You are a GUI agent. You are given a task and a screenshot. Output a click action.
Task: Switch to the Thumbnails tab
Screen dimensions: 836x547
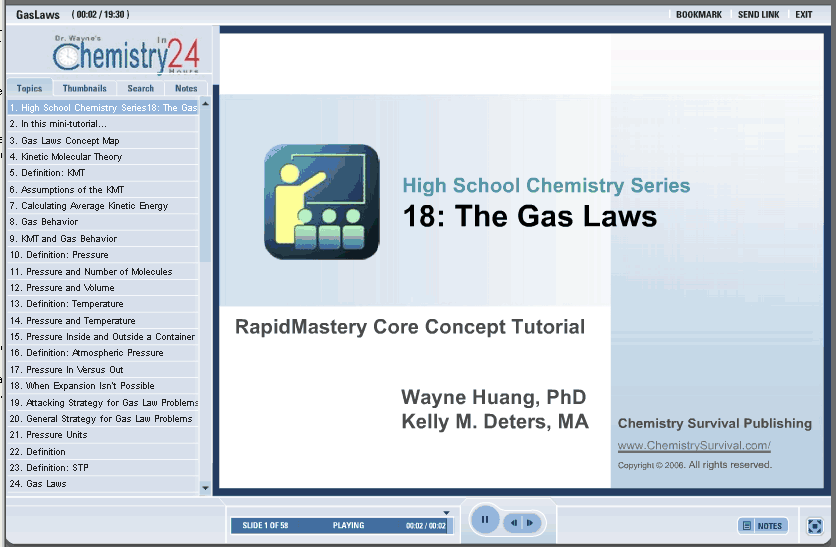pos(84,88)
